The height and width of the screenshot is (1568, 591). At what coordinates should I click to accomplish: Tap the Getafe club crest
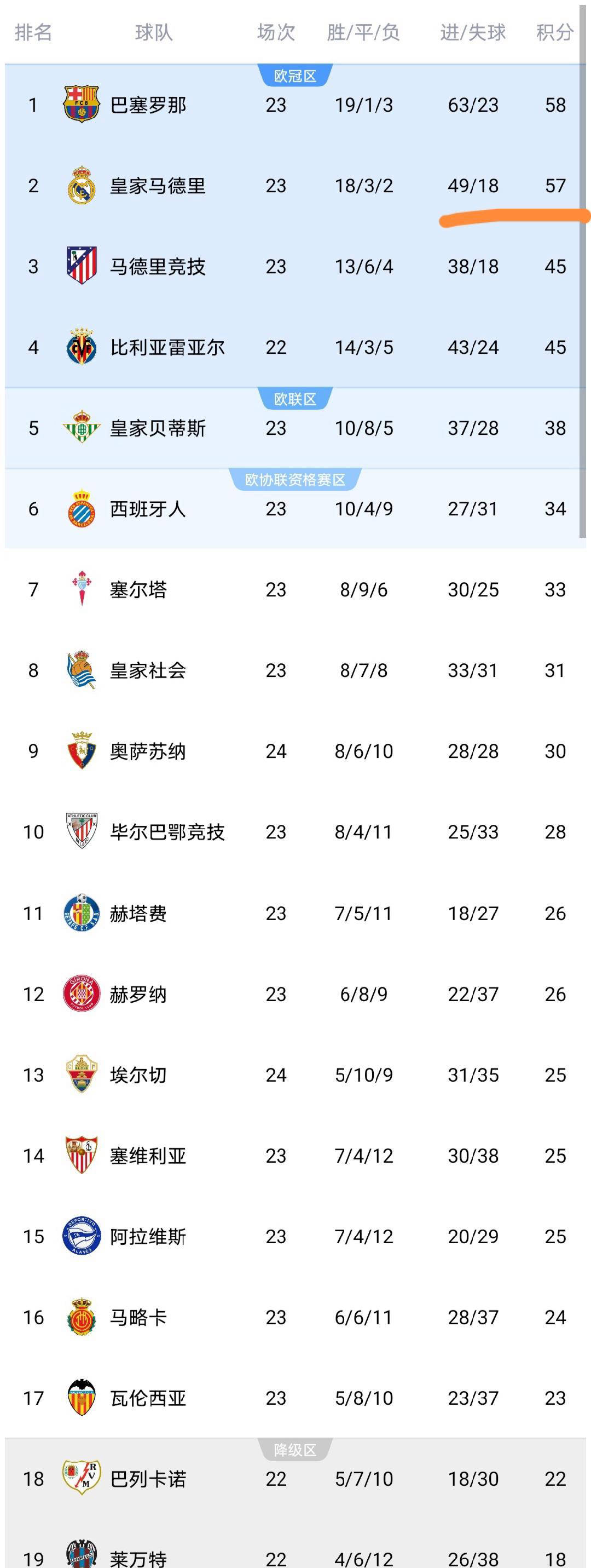pos(82,913)
